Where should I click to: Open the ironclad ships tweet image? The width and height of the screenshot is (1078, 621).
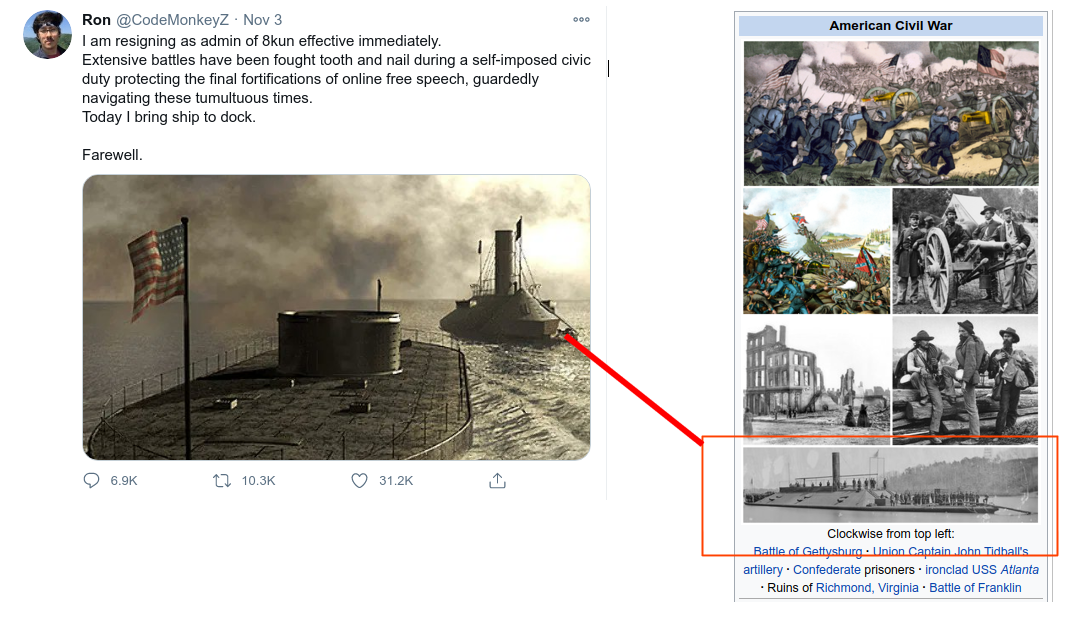click(336, 317)
